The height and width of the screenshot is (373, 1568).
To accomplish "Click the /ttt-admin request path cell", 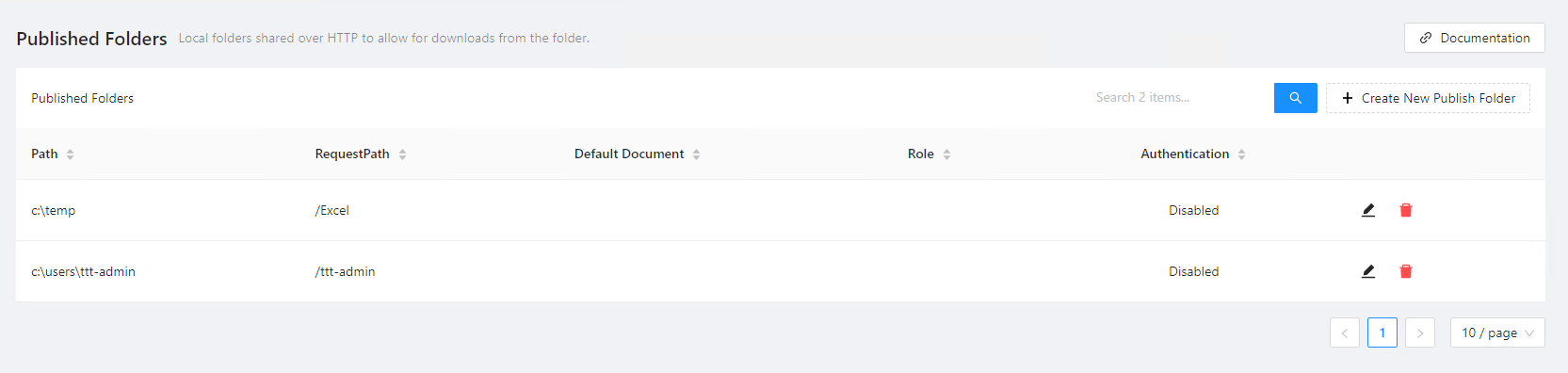I will pos(345,271).
